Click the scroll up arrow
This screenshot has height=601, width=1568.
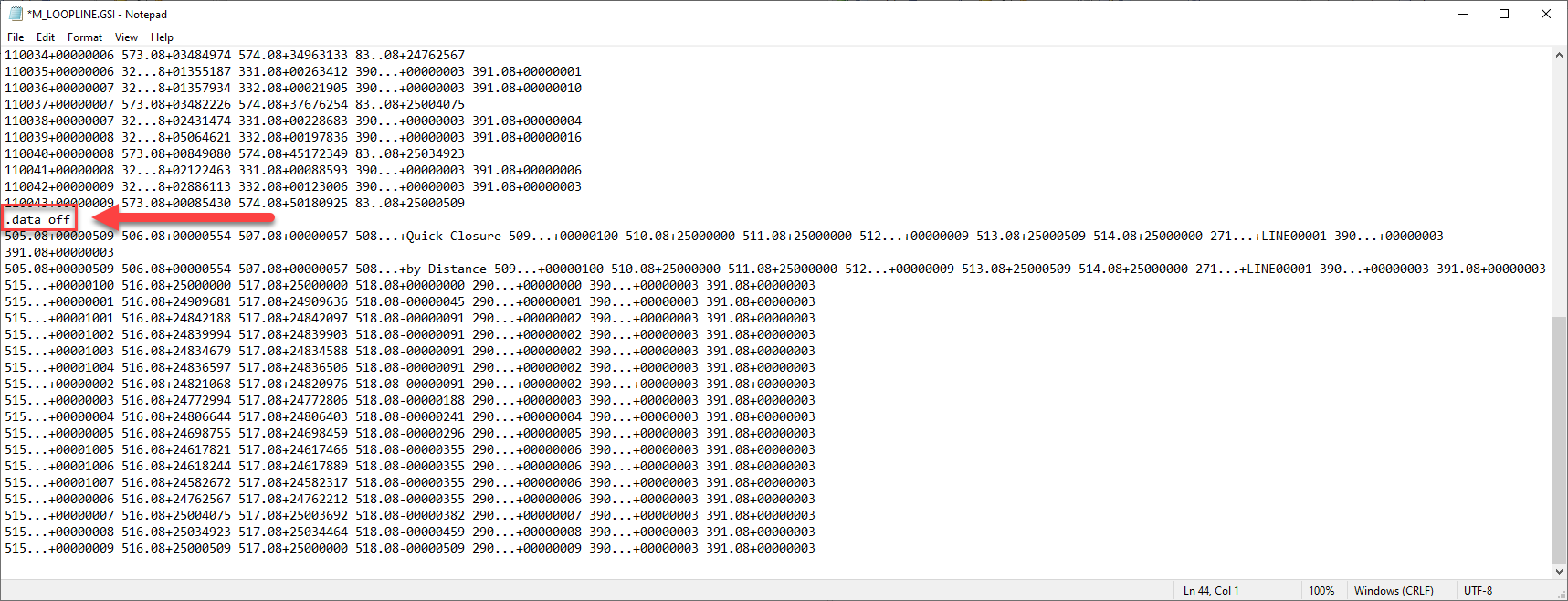coord(1559,56)
